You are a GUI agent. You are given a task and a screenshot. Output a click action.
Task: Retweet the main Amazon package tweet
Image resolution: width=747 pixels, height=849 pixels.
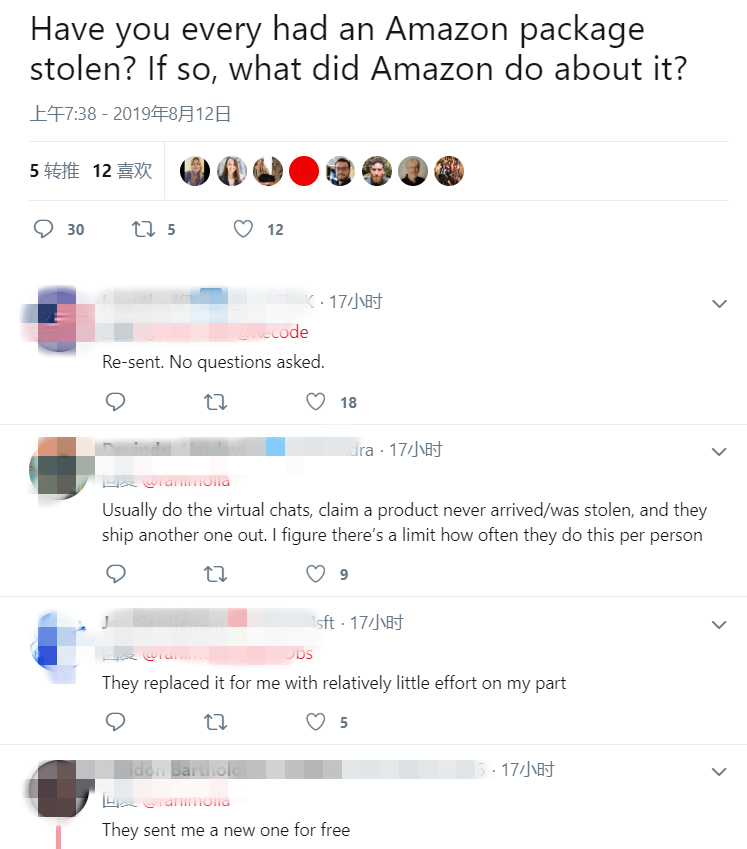pyautogui.click(x=143, y=229)
